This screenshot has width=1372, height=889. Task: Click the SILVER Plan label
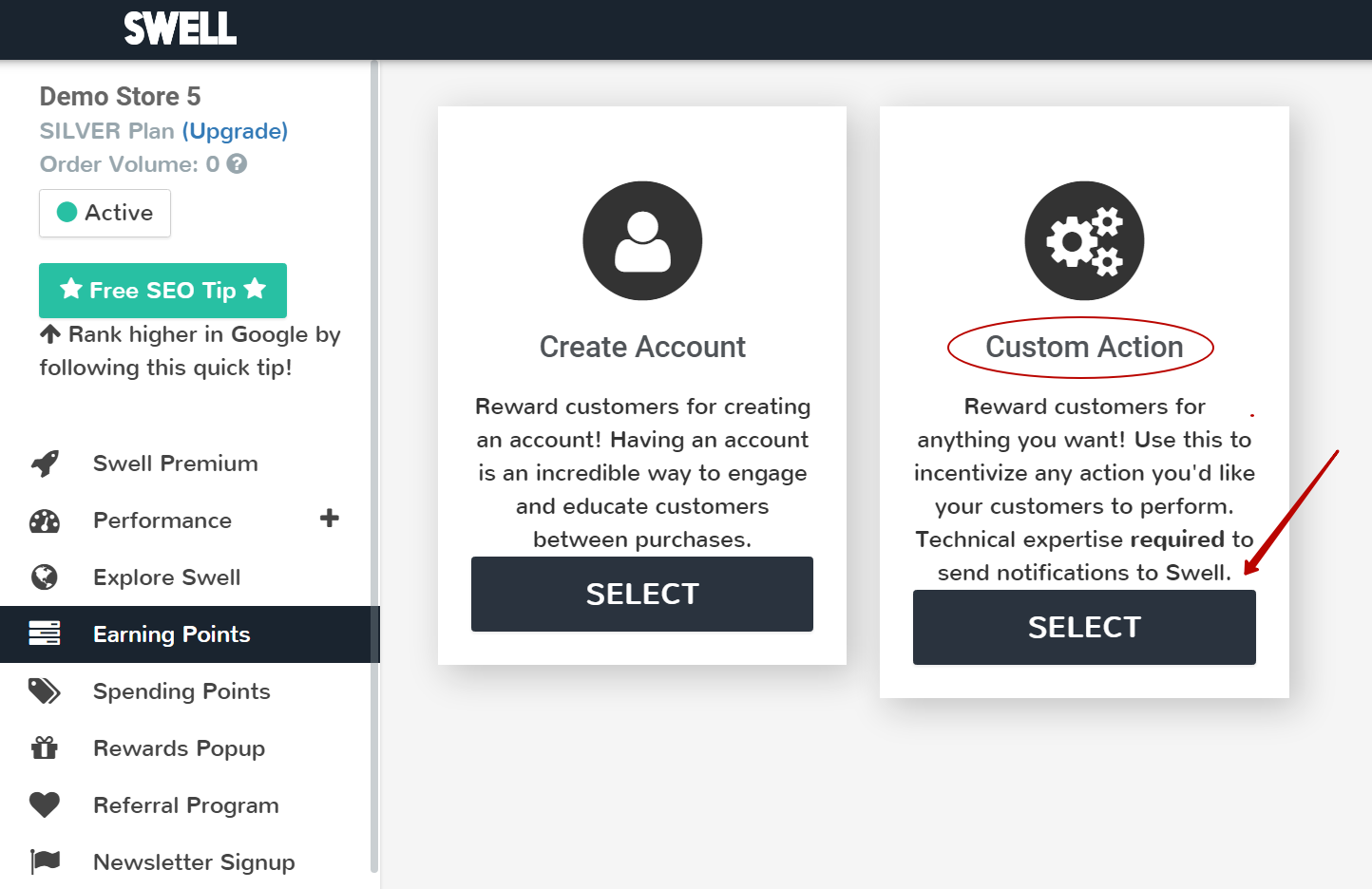tap(107, 131)
